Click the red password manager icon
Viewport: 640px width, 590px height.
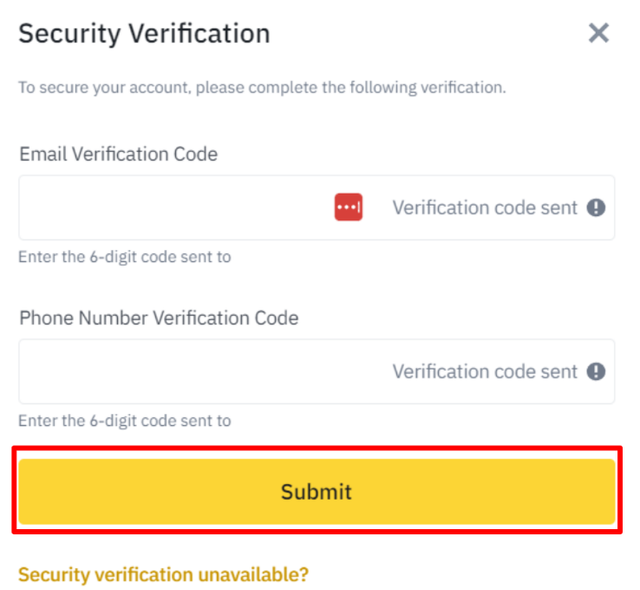pos(348,207)
